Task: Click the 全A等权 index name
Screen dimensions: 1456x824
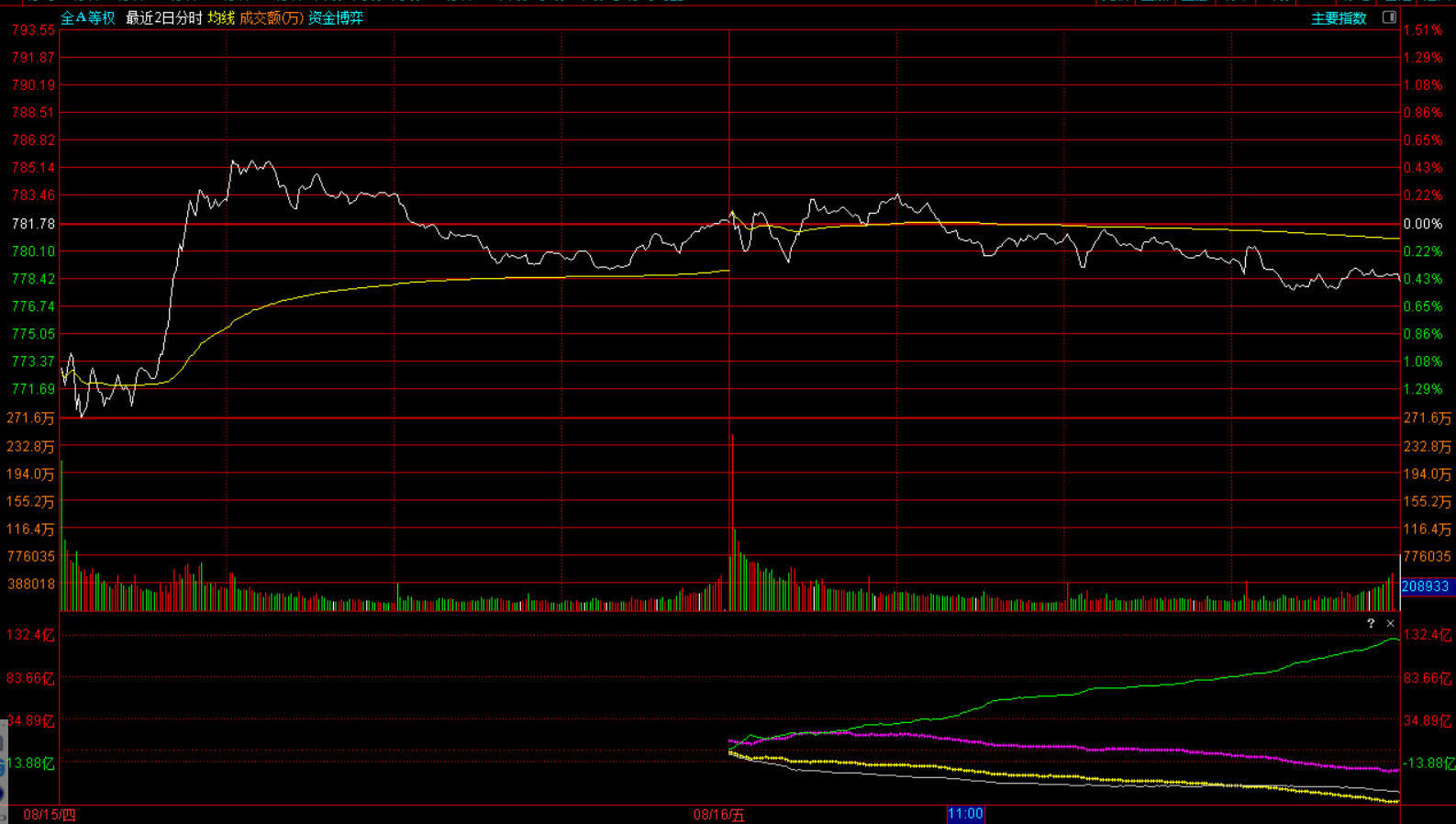Action: click(x=88, y=18)
